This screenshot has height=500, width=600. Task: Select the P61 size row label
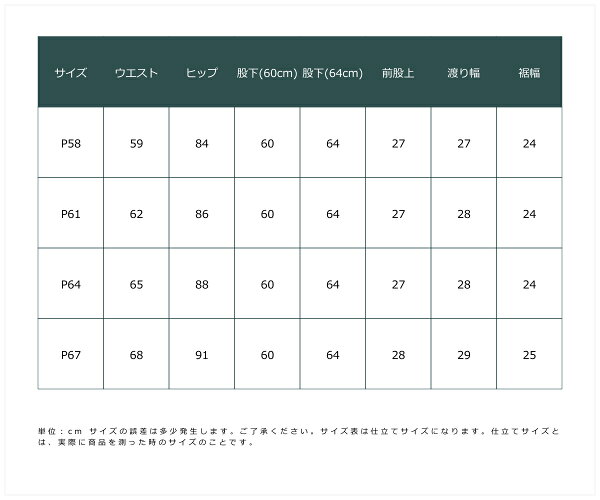point(71,214)
